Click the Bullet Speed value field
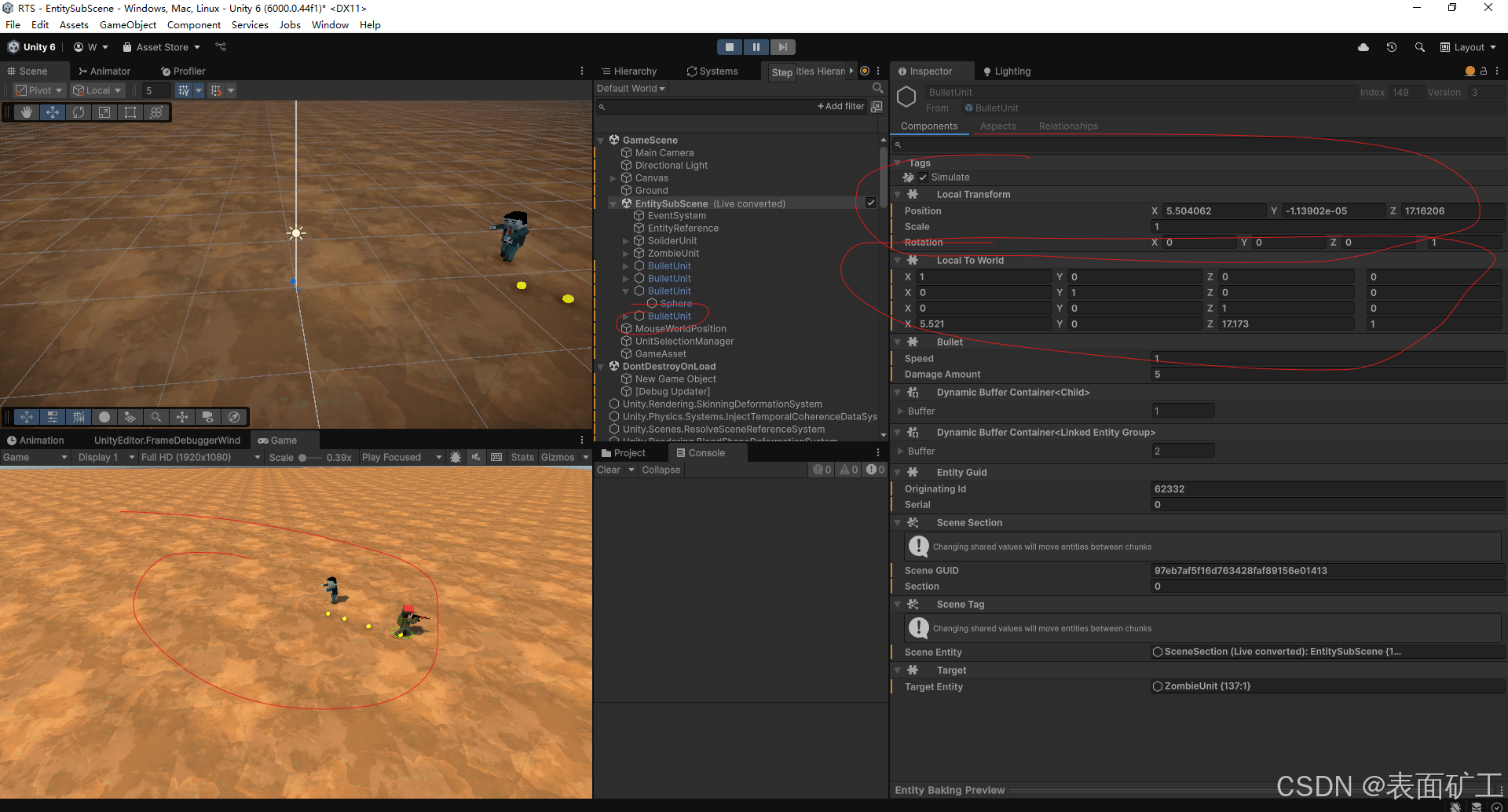 coord(1327,358)
